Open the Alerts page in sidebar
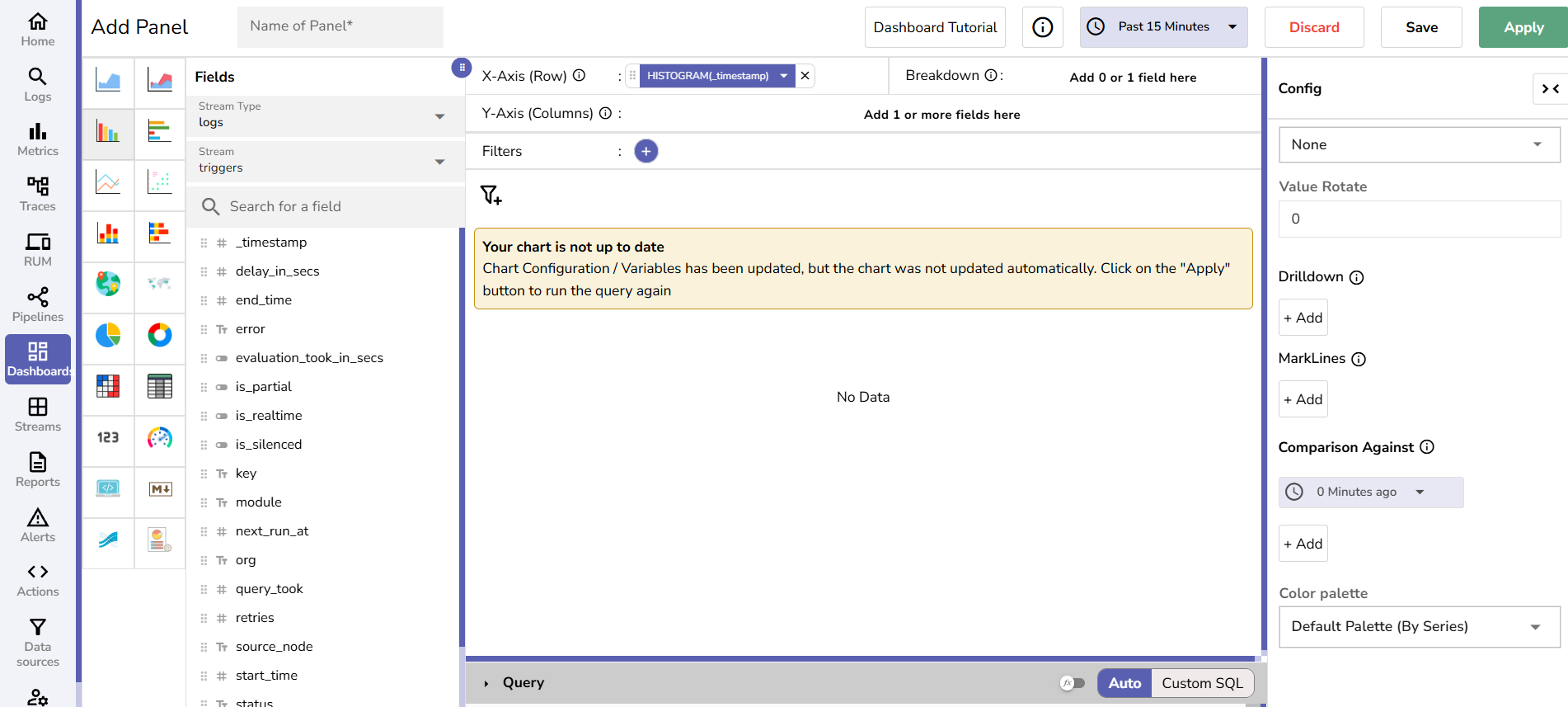1568x707 pixels. click(38, 526)
